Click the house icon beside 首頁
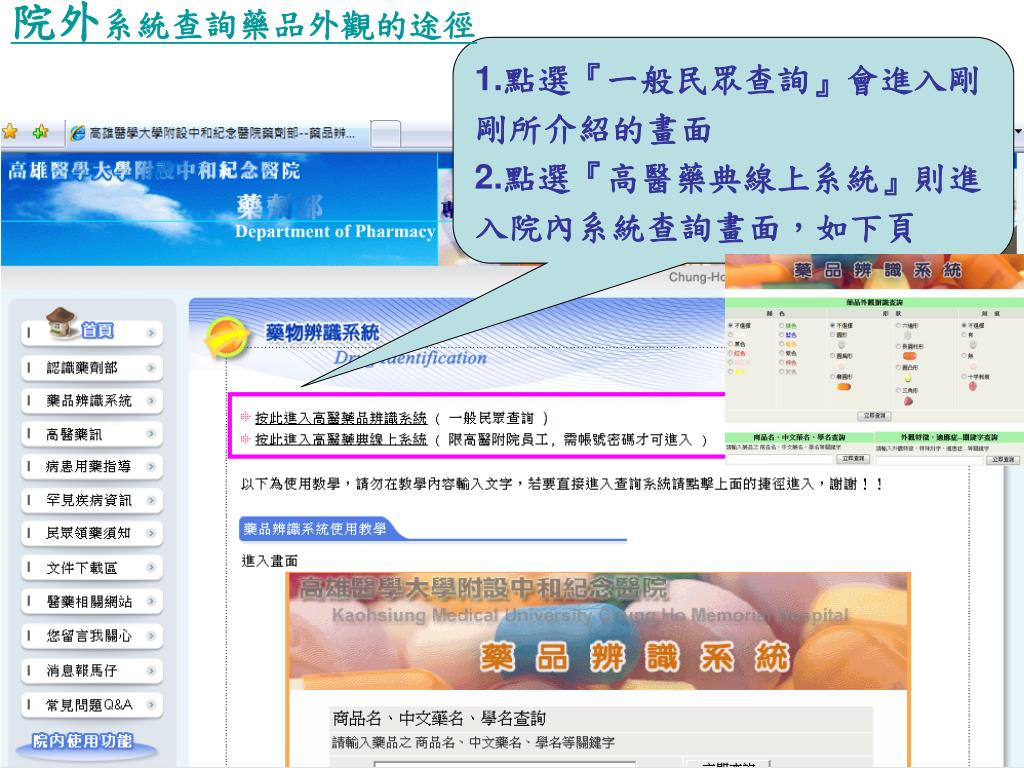The height and width of the screenshot is (768, 1024). coord(62,323)
